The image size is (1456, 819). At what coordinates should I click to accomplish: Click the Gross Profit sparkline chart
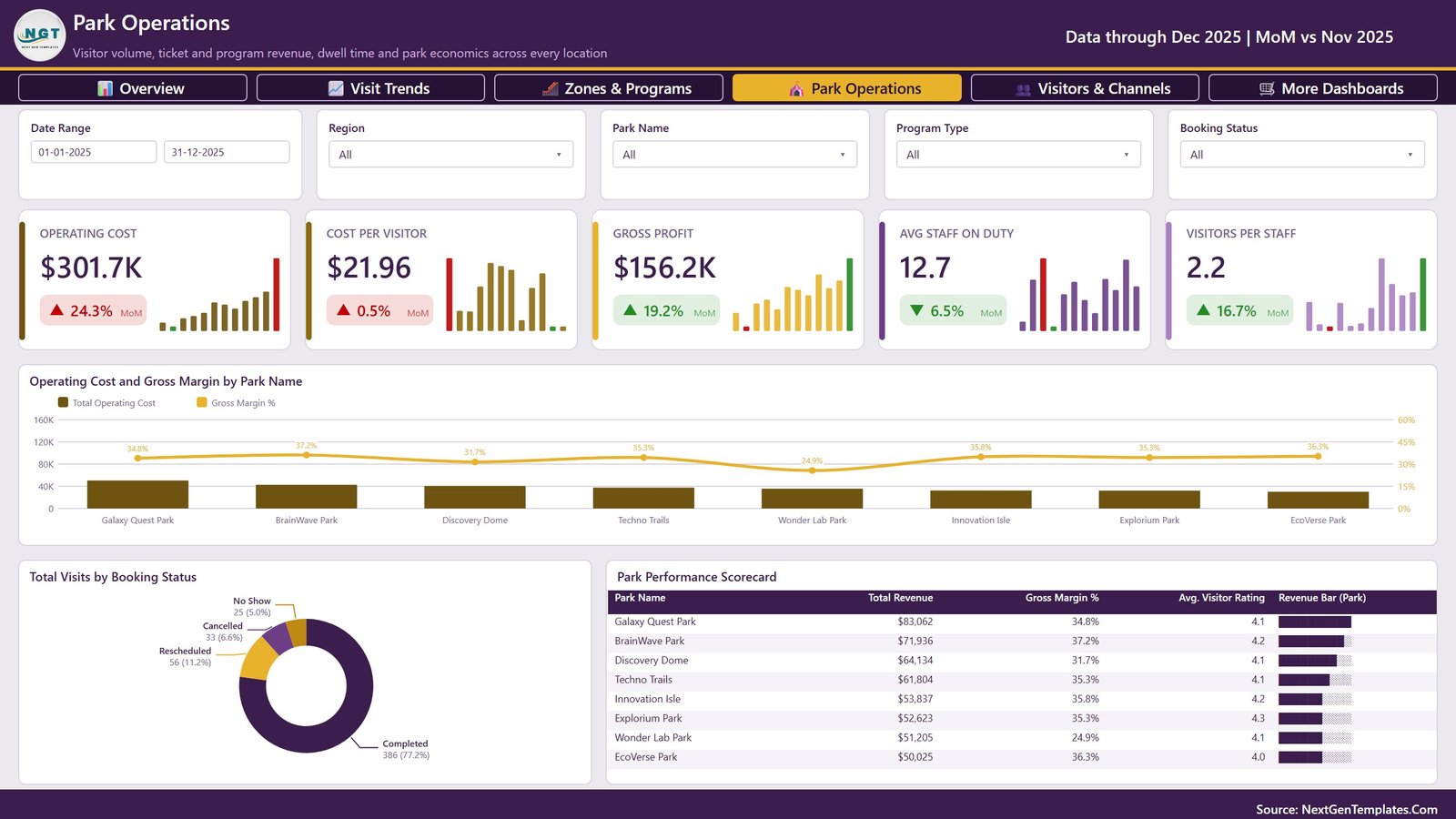[x=793, y=295]
